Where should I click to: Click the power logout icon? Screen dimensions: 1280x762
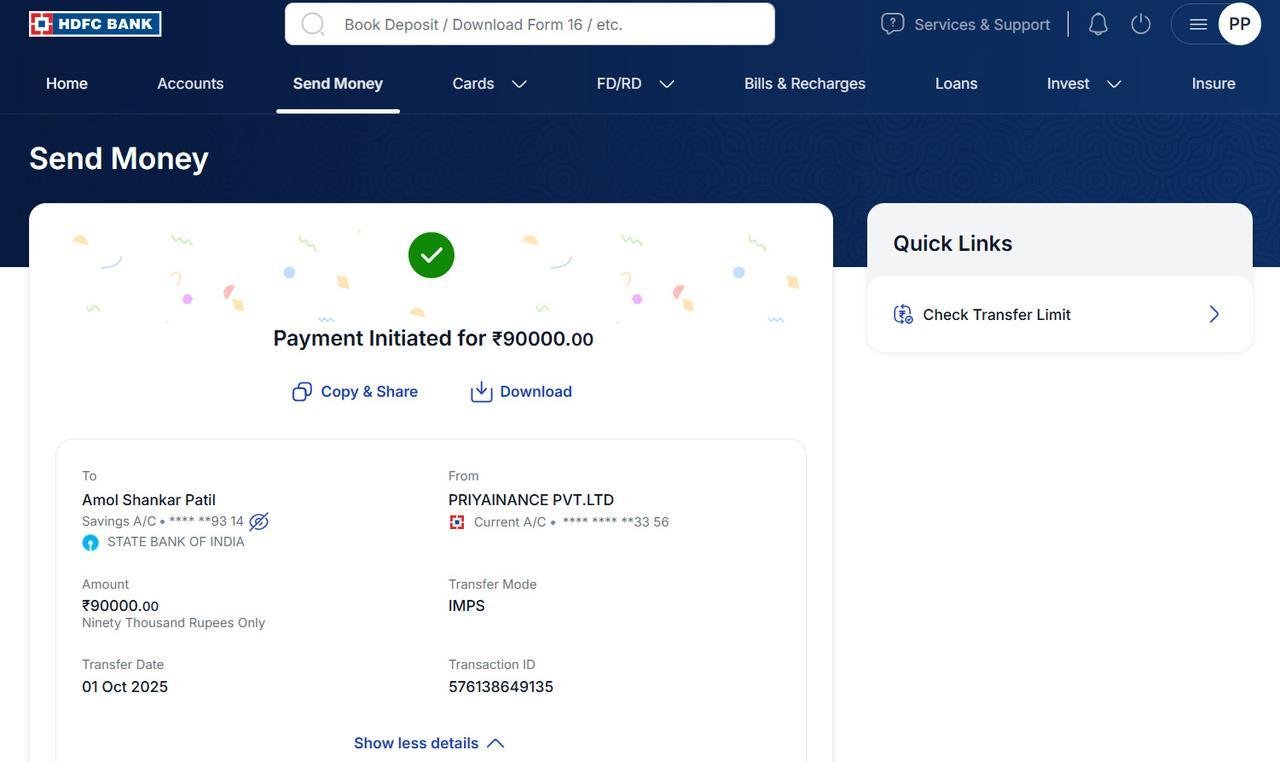tap(1141, 24)
